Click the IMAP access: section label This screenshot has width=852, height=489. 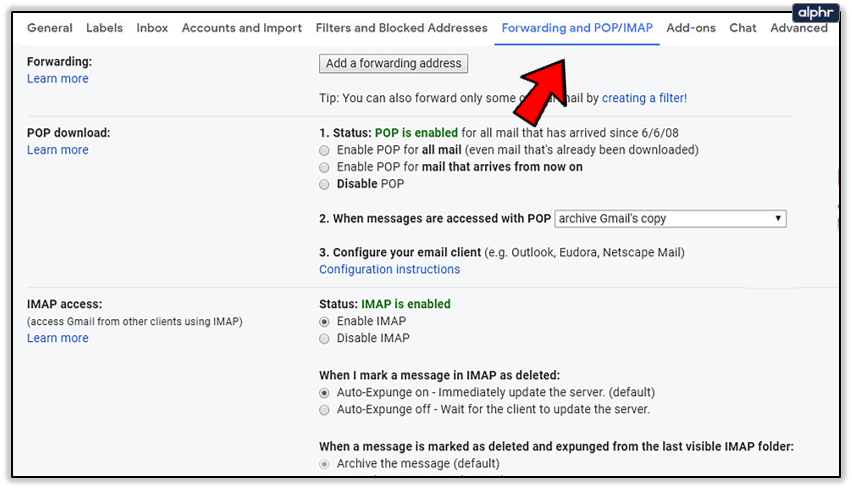(65, 304)
